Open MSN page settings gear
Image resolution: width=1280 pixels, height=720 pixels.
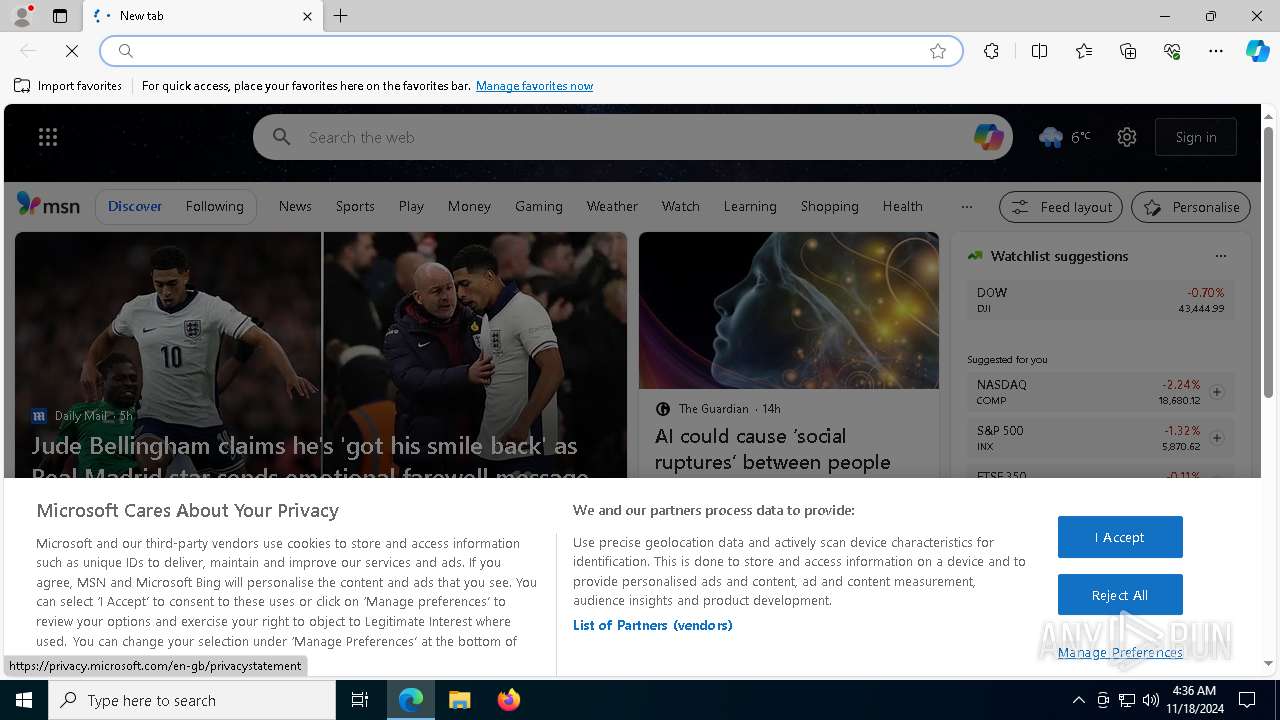1127,137
